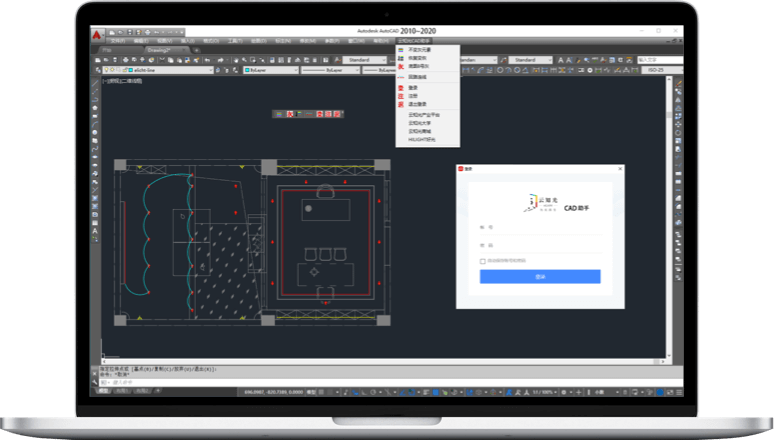Open the ByLayer color dropdown

[x=270, y=71]
